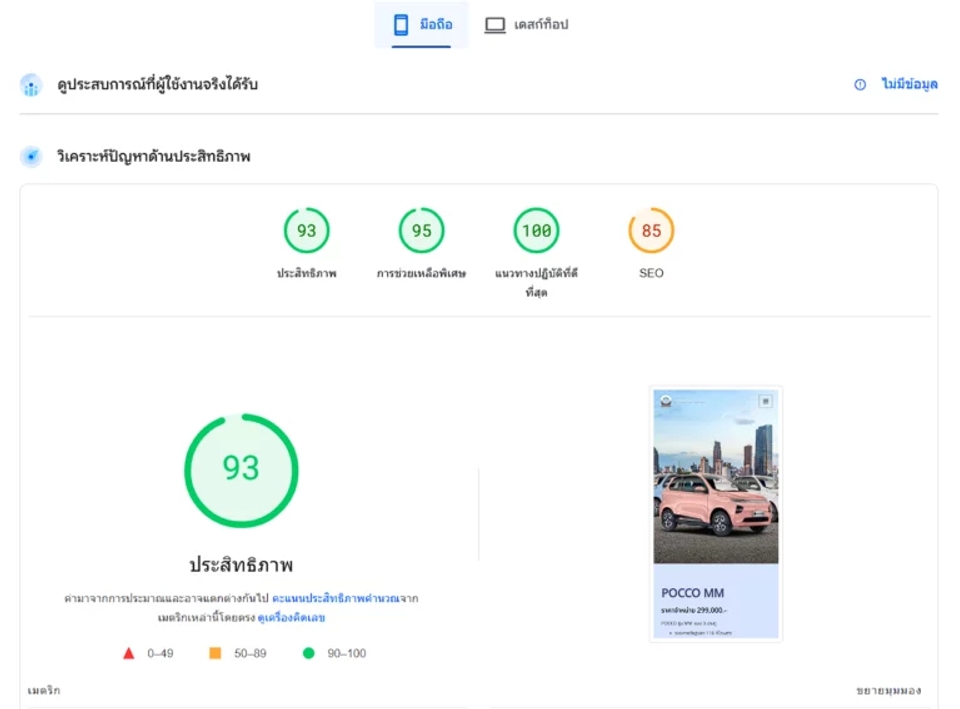Click the real user experience icon

point(31,85)
